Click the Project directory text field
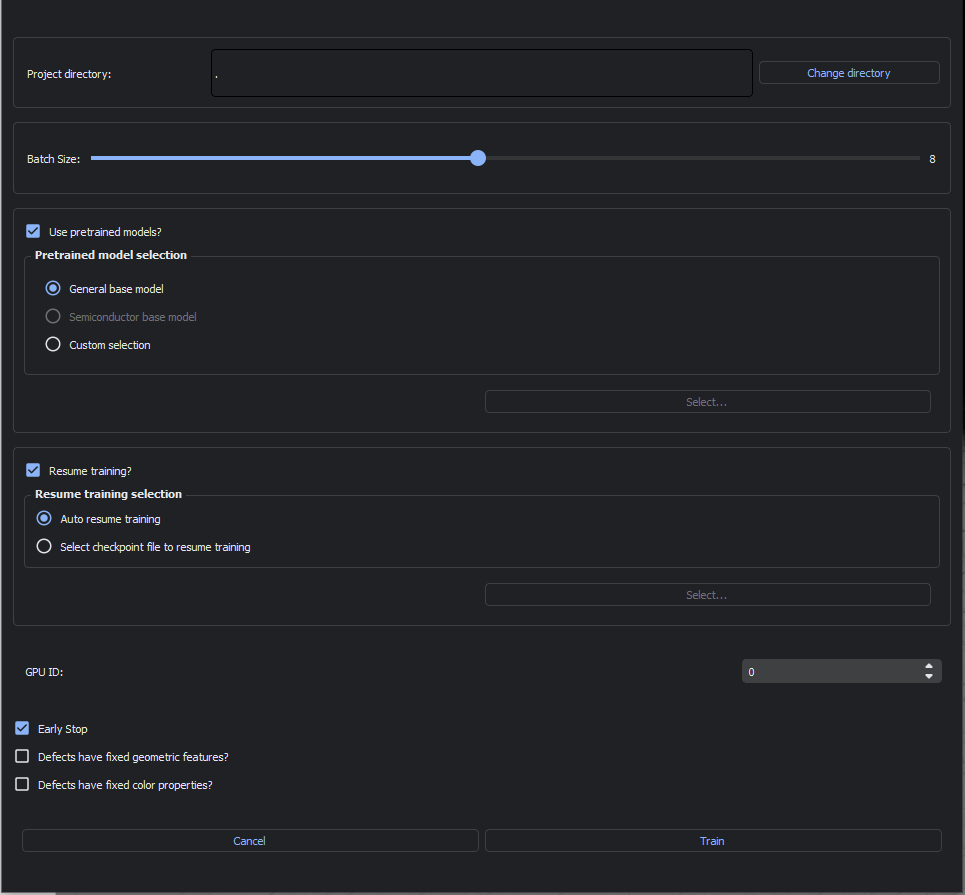 coord(481,73)
